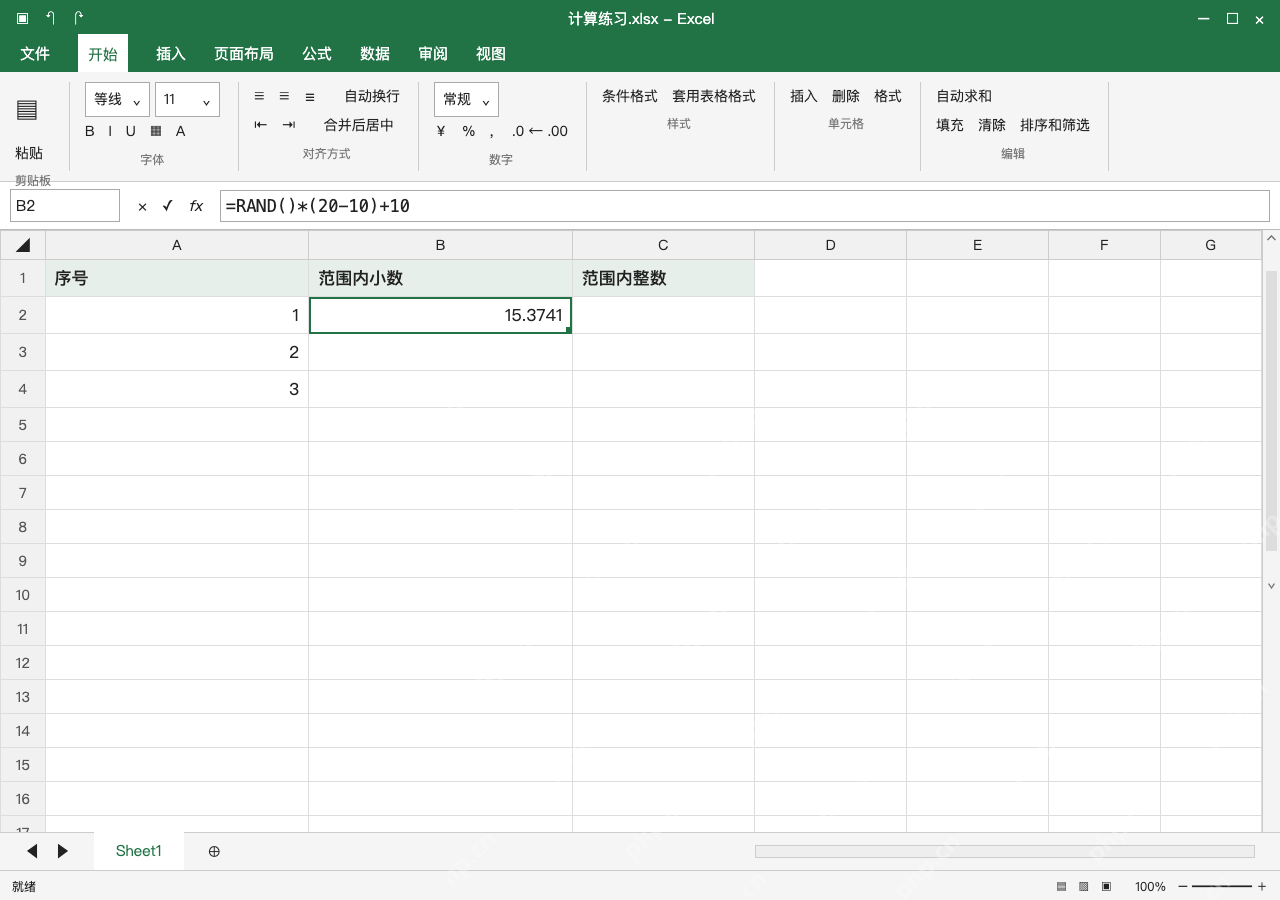
Task: Undo the last action
Action: pos(50,18)
